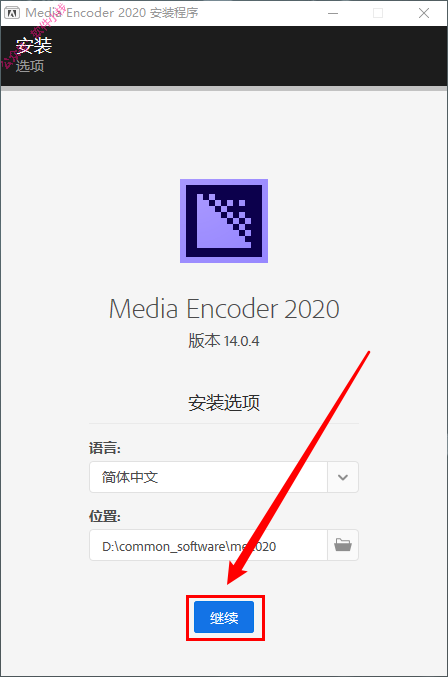Click the 位置: label
This screenshot has height=677, width=448.
[x=105, y=516]
